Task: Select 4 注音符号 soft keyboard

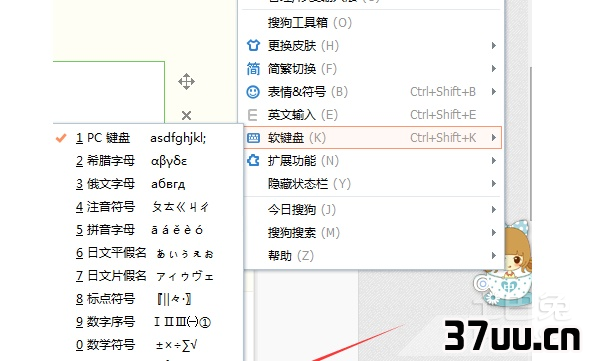Action: click(x=147, y=207)
